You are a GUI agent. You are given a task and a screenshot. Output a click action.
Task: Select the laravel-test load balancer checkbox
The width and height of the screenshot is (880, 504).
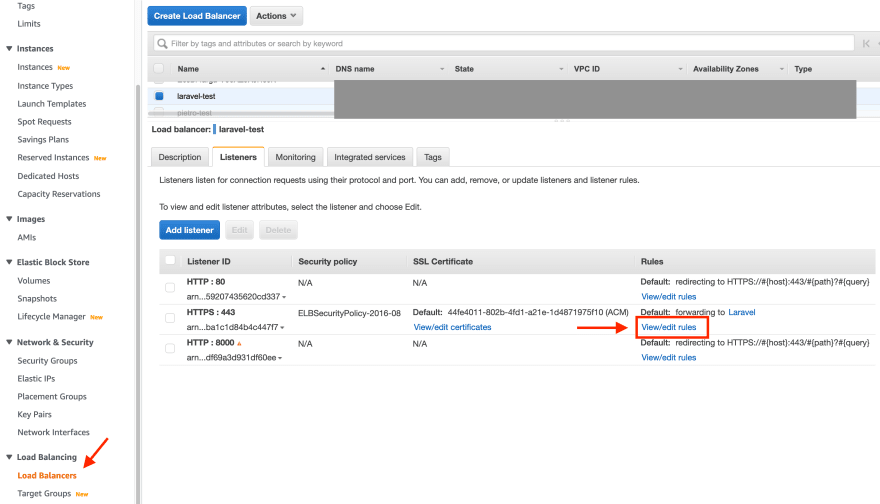click(159, 96)
